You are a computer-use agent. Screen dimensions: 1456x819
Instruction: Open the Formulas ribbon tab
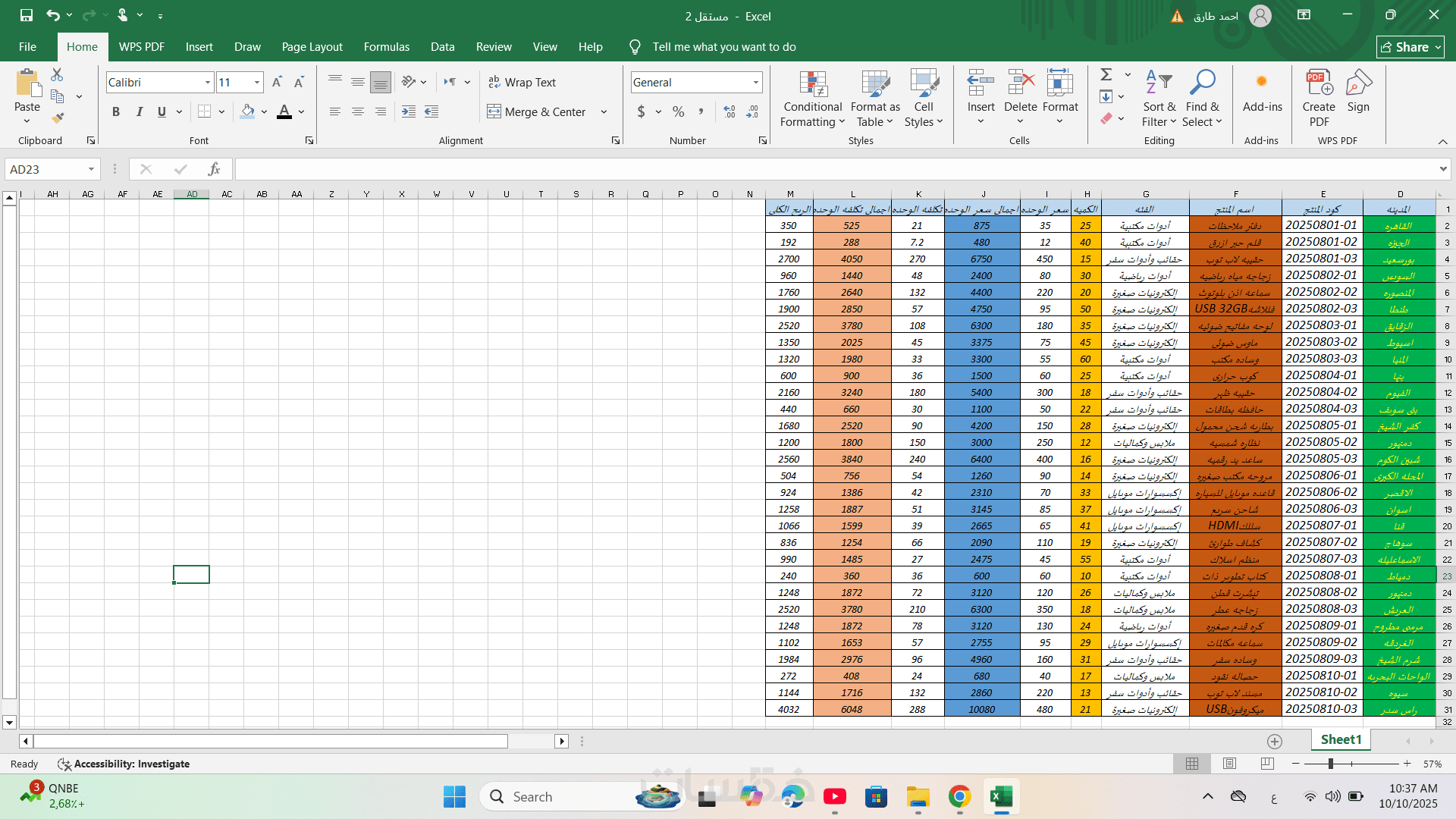tap(386, 47)
